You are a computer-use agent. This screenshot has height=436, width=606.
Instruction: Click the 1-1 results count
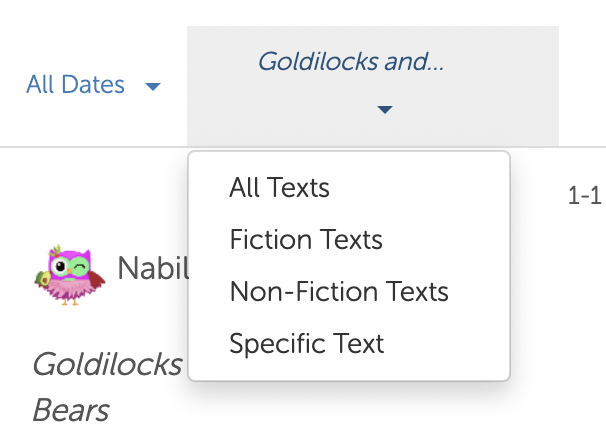coord(584,196)
